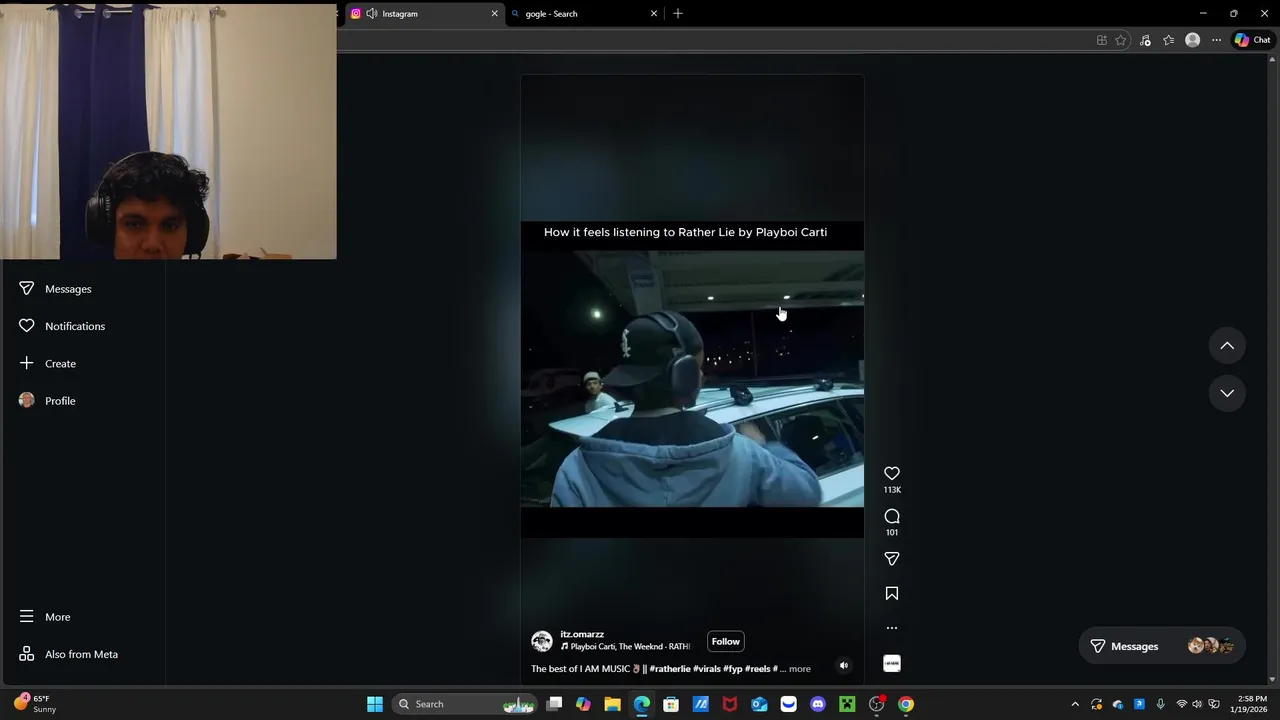Follow itz.omarzz
1280x720 pixels.
coord(726,641)
